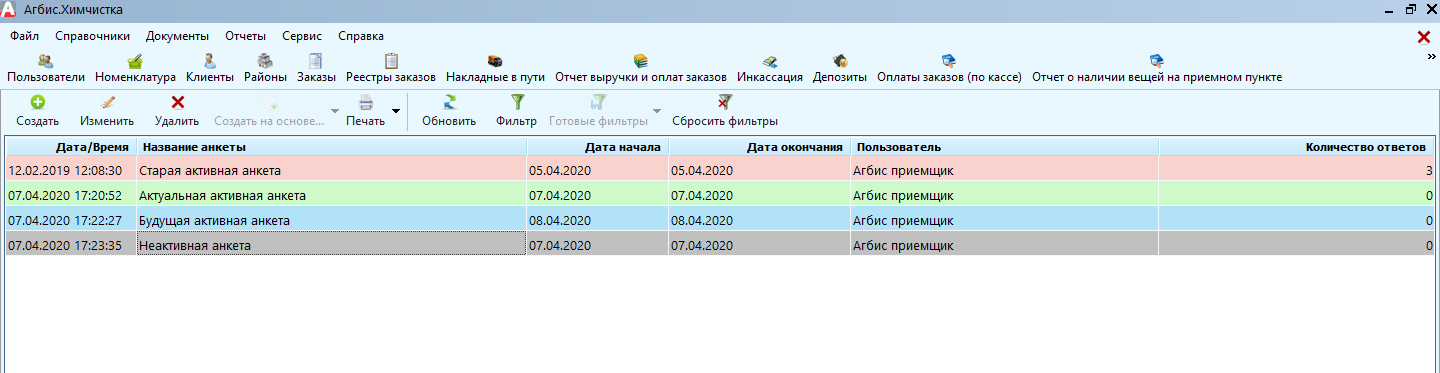Open the Файл menu
The image size is (1440, 373).
pos(25,36)
